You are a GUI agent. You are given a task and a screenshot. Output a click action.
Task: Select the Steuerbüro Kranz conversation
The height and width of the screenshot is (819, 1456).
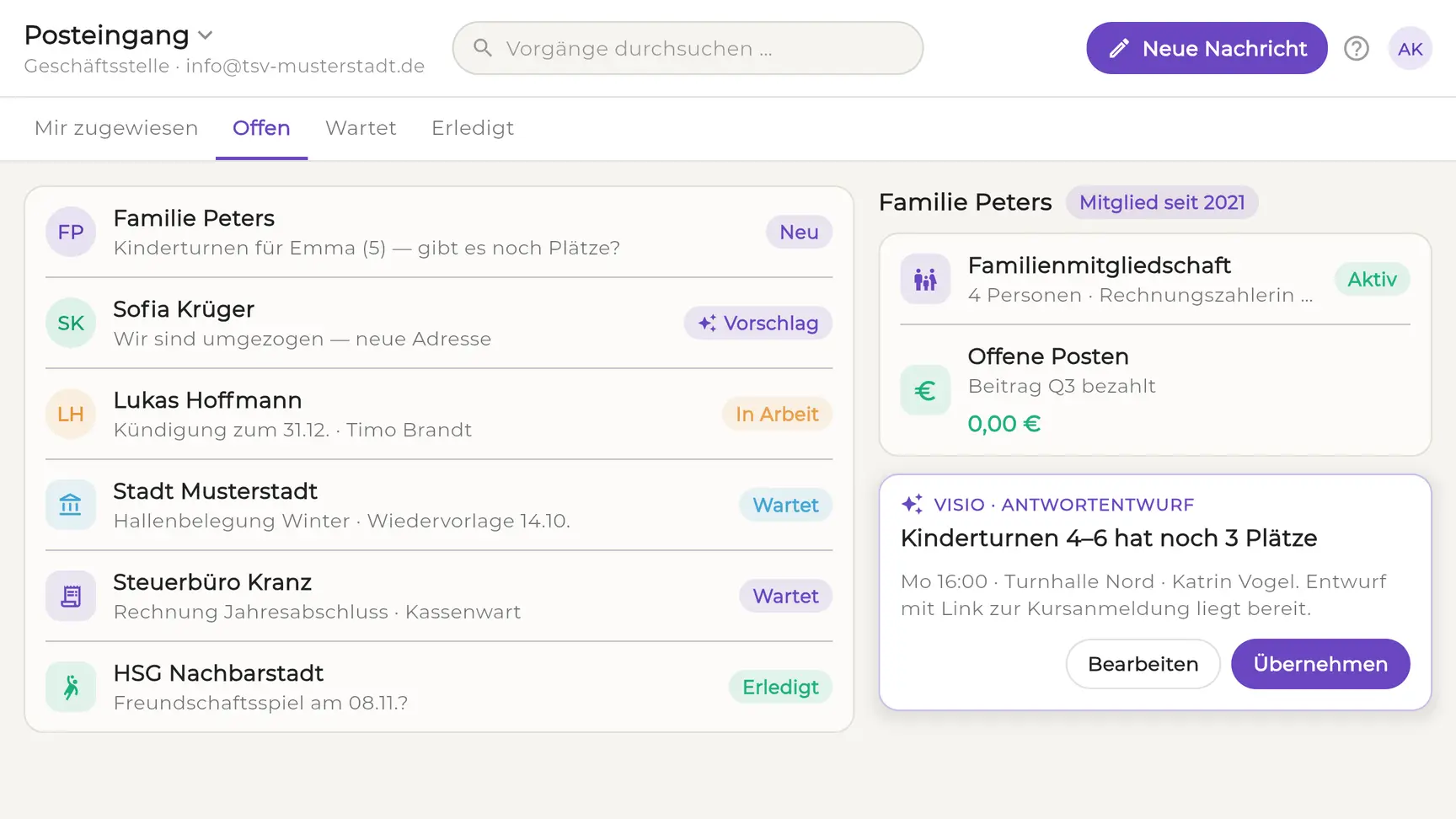tap(438, 596)
